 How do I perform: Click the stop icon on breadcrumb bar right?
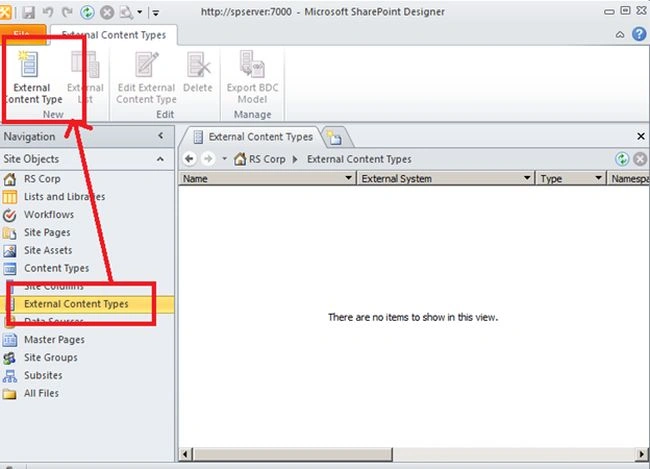pos(640,159)
